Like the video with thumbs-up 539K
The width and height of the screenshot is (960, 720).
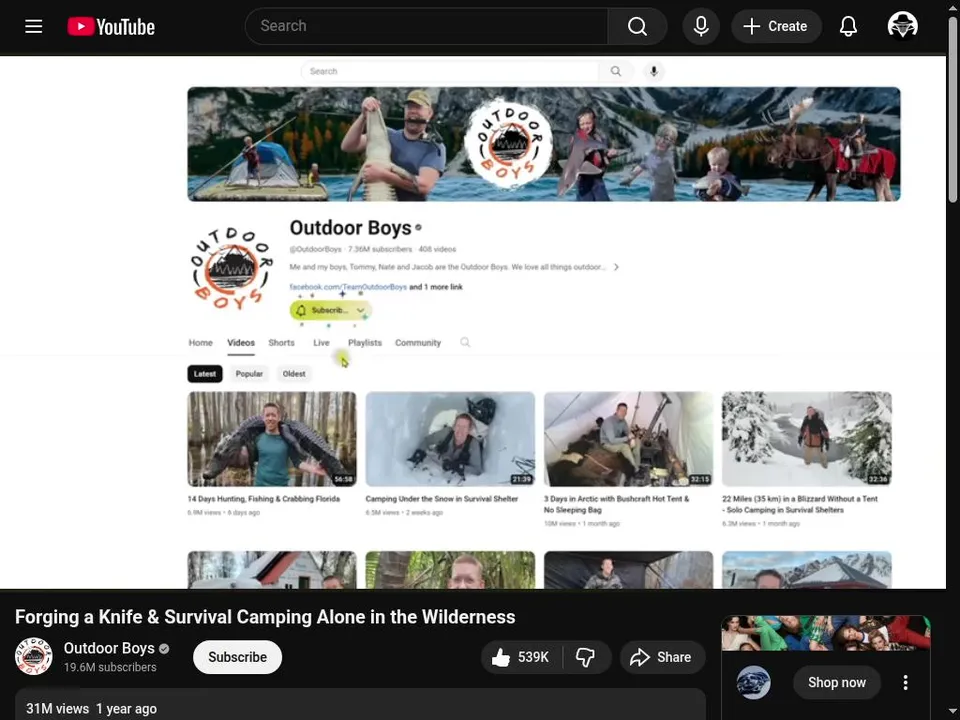click(x=521, y=658)
